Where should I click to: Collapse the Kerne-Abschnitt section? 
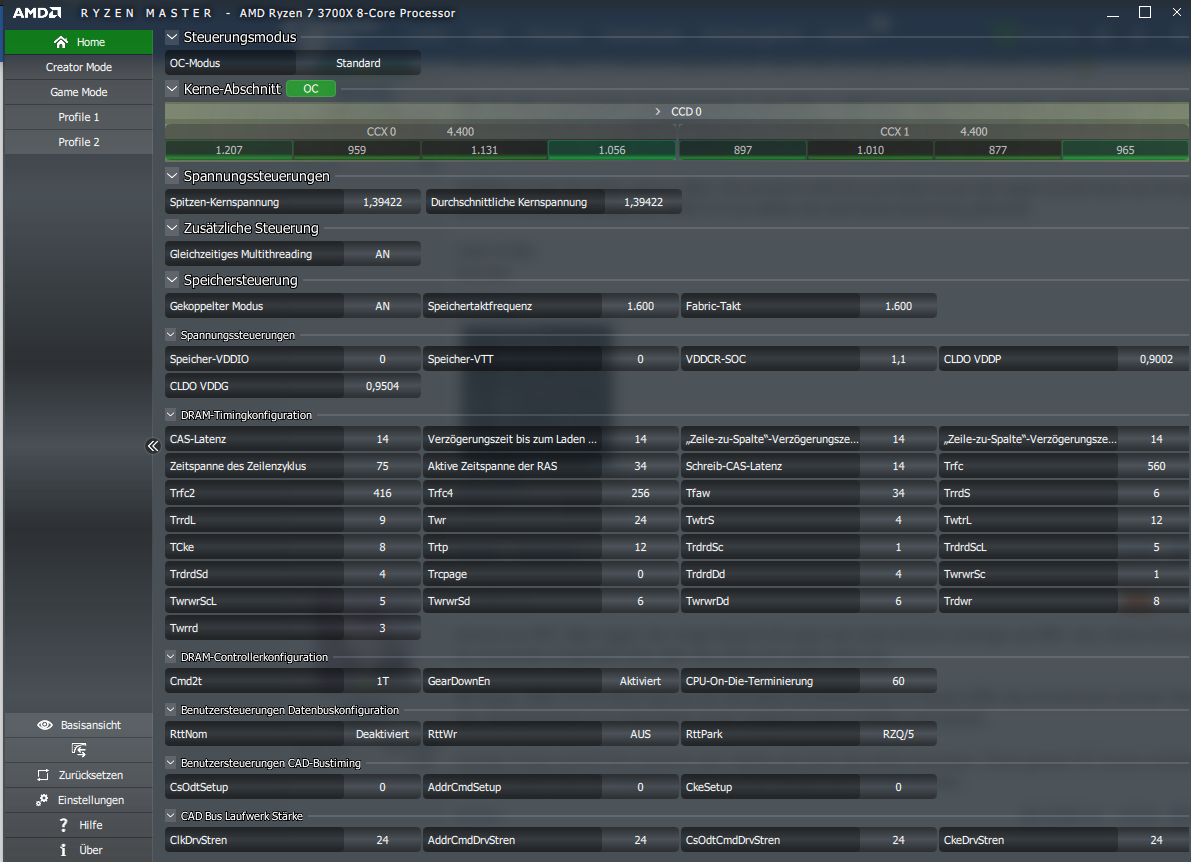pos(172,89)
